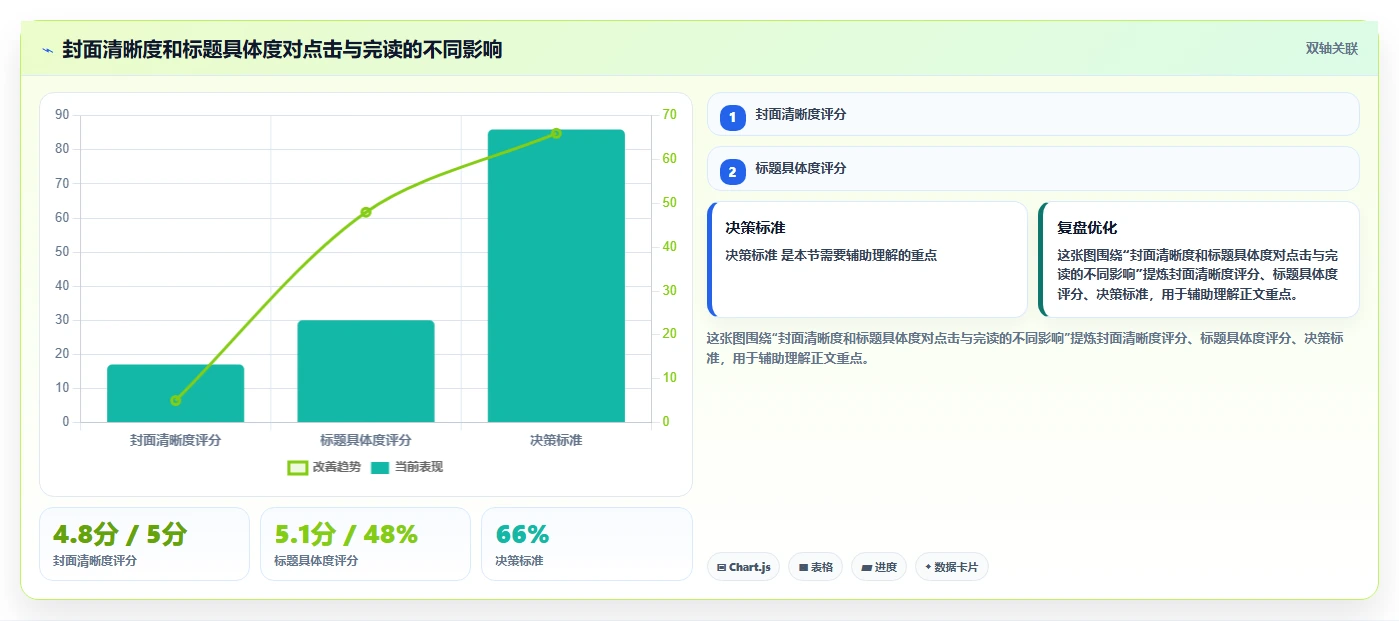The width and height of the screenshot is (1399, 621).
Task: Click the left axis value 90
Action: point(62,115)
